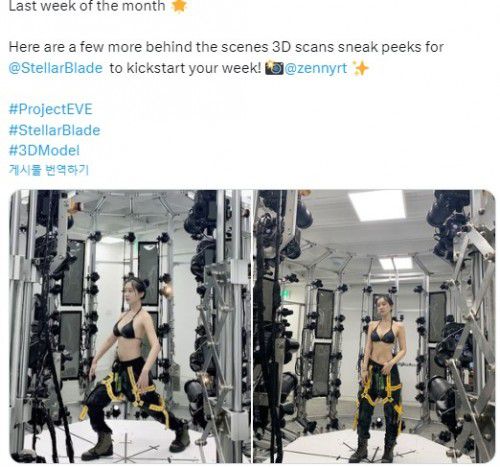Screen dimensions: 500x467
Task: Click the camera emoji before @zennyrt
Action: tap(274, 68)
